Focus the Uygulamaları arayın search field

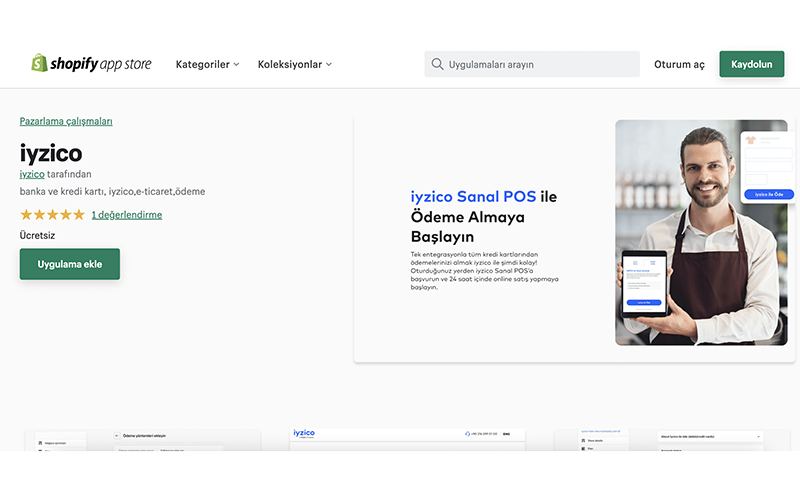532,64
